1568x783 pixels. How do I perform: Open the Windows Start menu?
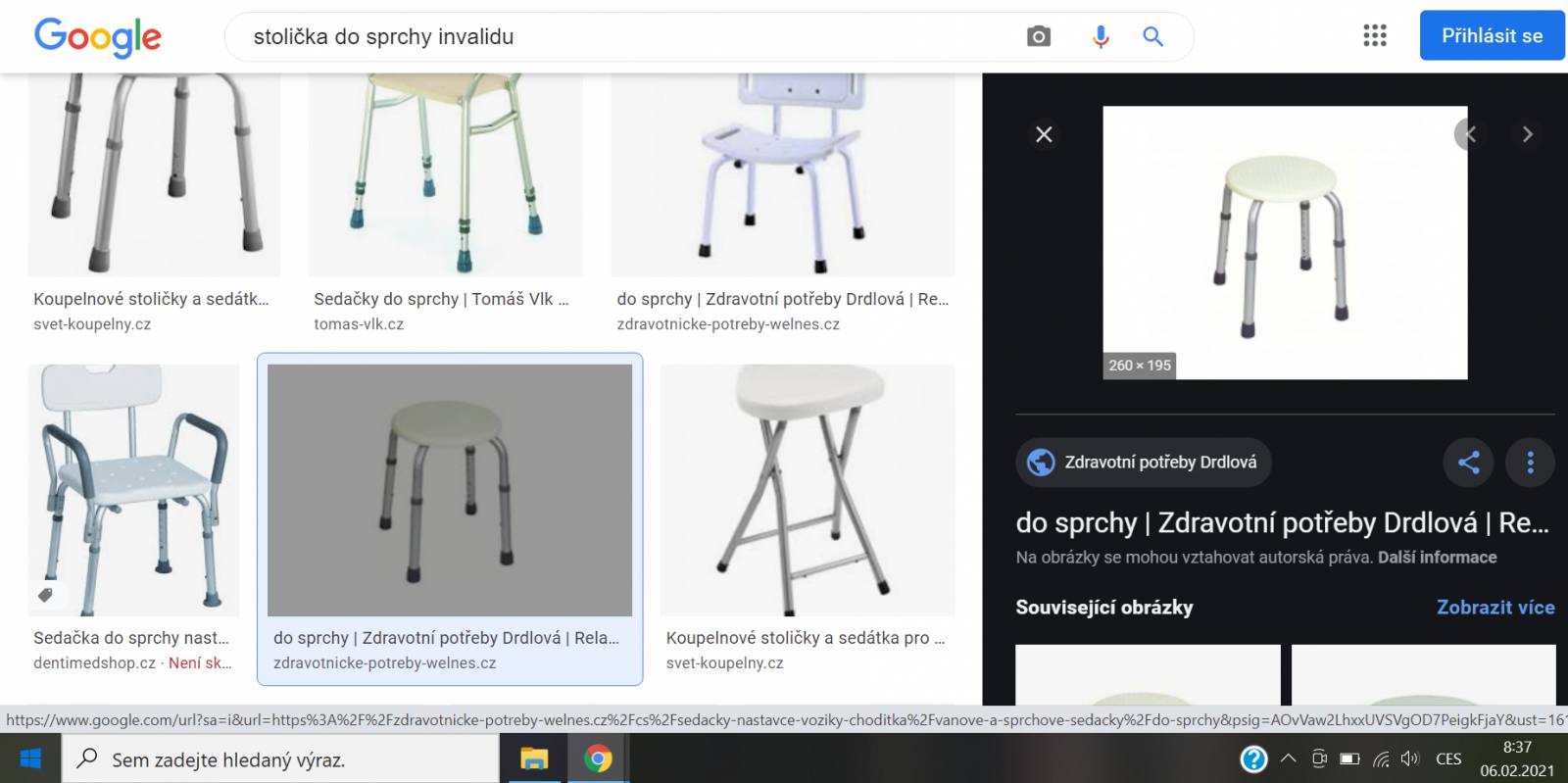tap(30, 759)
